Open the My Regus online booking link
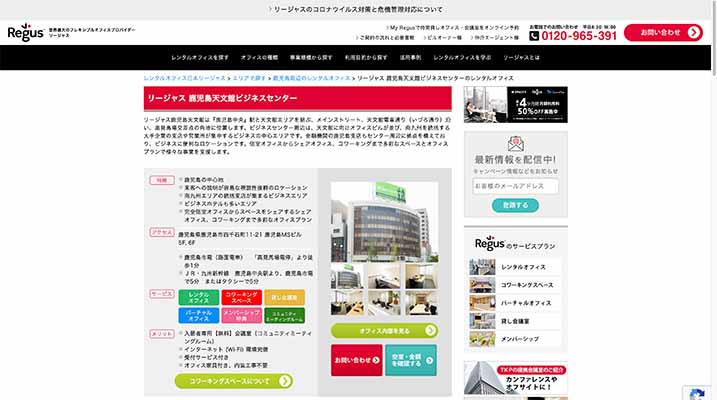This screenshot has width=717, height=400. pos(453,27)
